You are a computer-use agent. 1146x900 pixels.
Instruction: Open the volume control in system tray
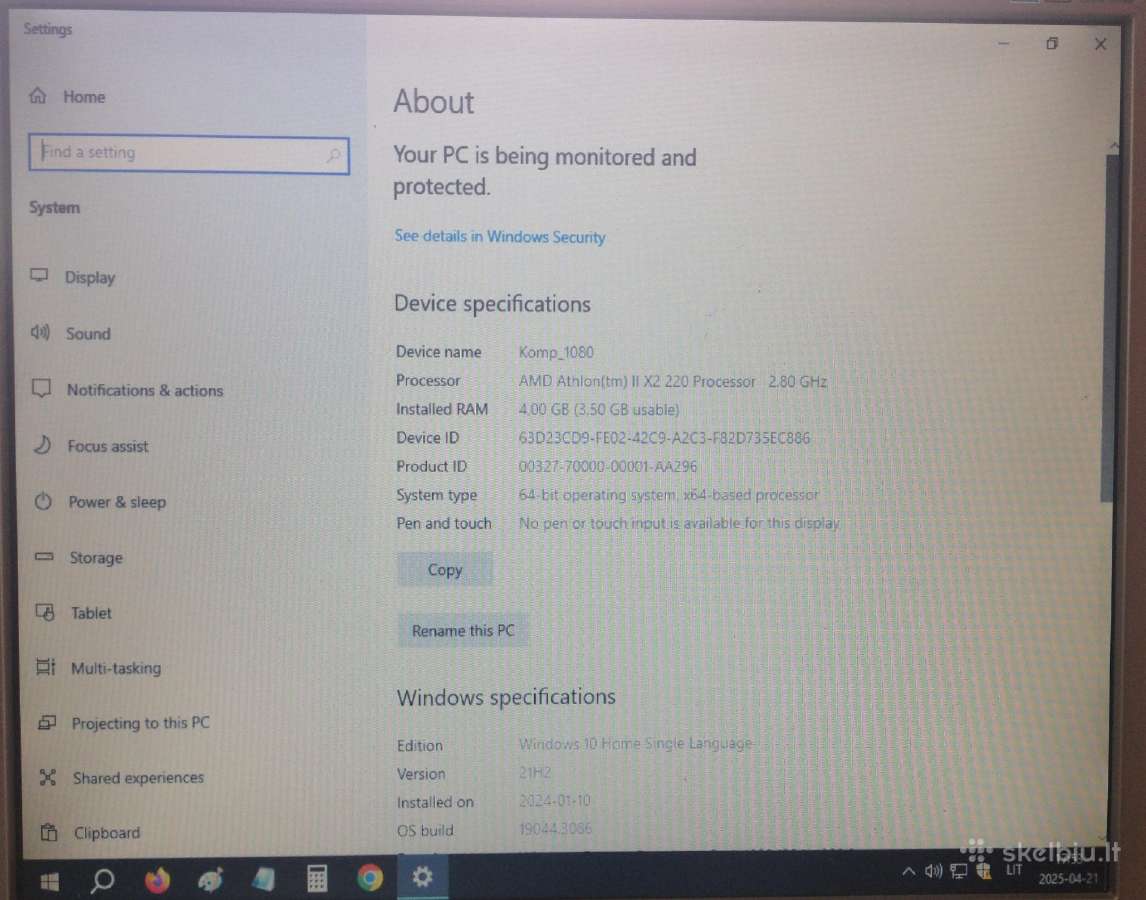(933, 871)
